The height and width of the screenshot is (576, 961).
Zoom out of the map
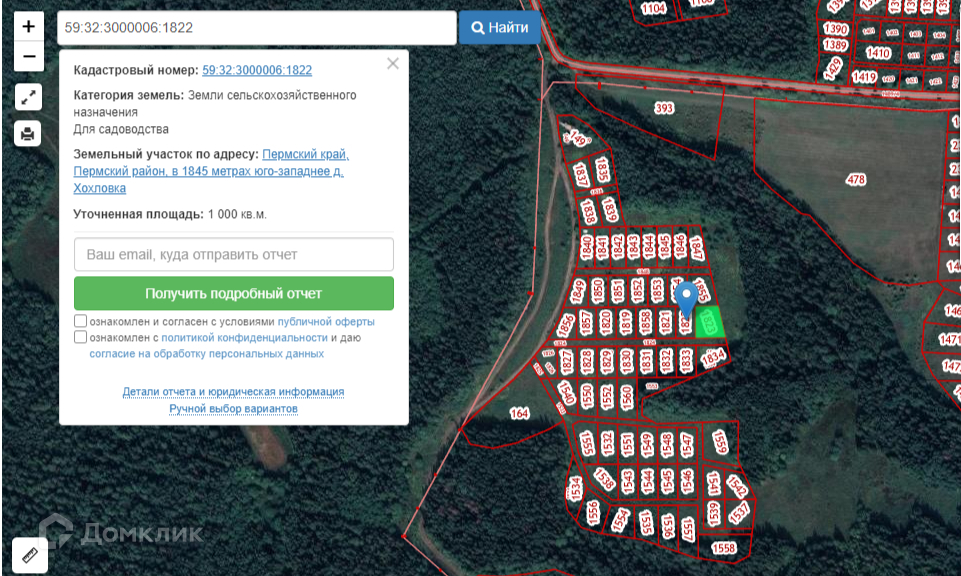[x=29, y=57]
